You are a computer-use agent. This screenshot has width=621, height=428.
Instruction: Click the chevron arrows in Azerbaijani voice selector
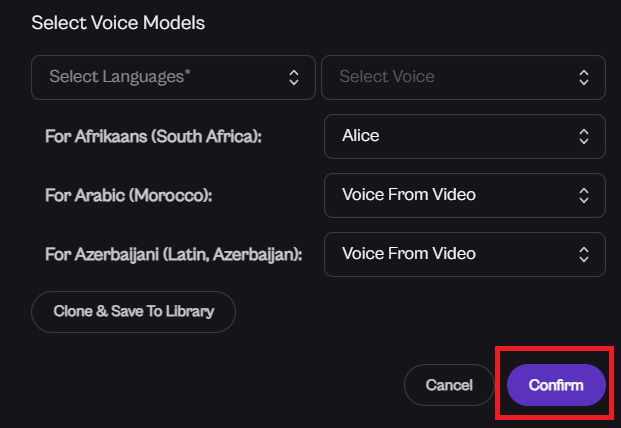click(584, 254)
